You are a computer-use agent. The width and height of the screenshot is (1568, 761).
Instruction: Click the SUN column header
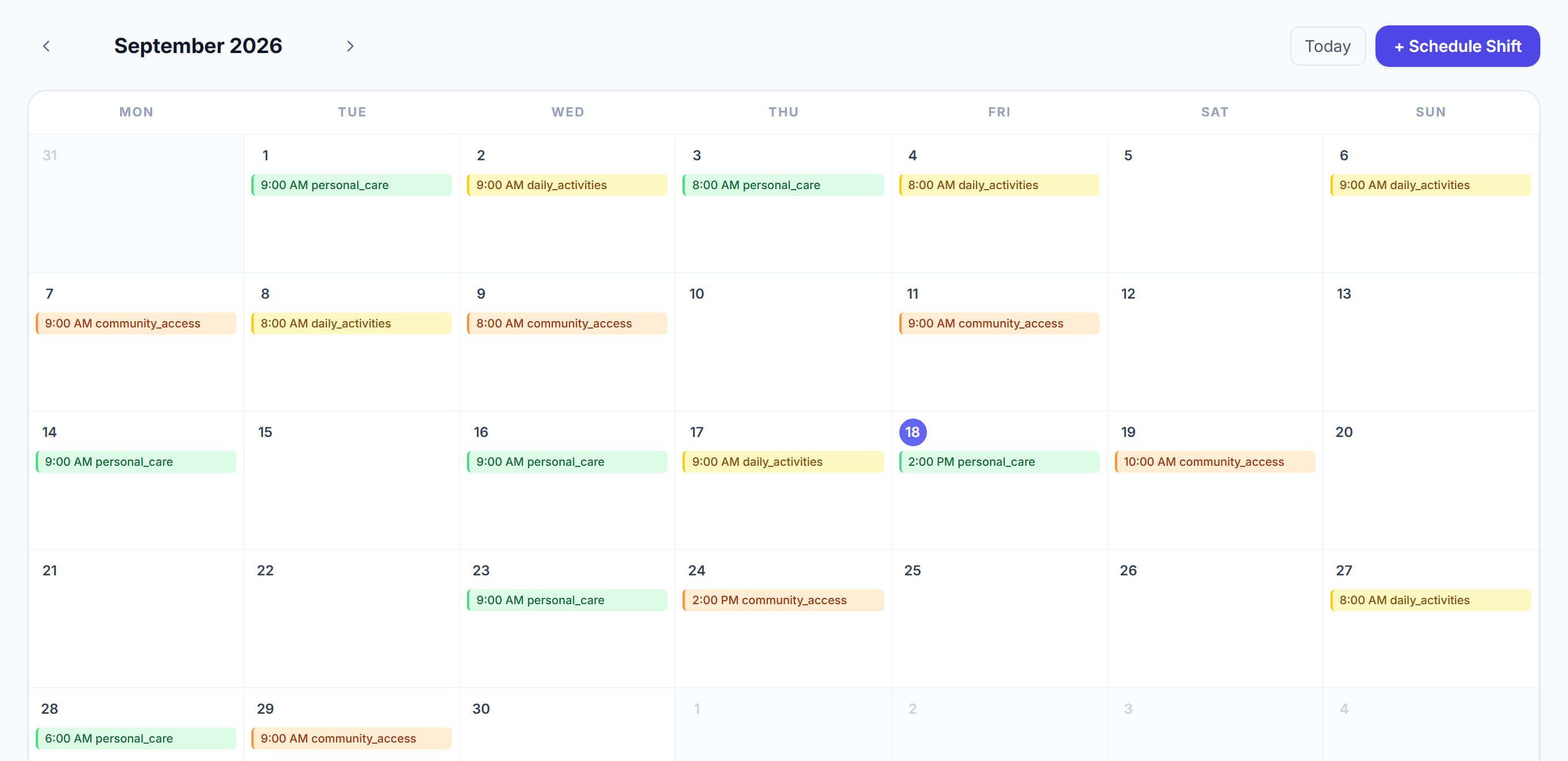(1430, 112)
